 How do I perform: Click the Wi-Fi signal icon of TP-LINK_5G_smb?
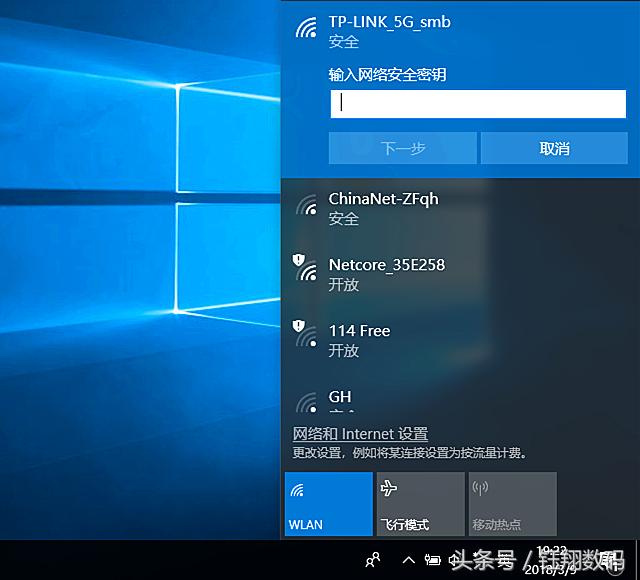pyautogui.click(x=306, y=28)
